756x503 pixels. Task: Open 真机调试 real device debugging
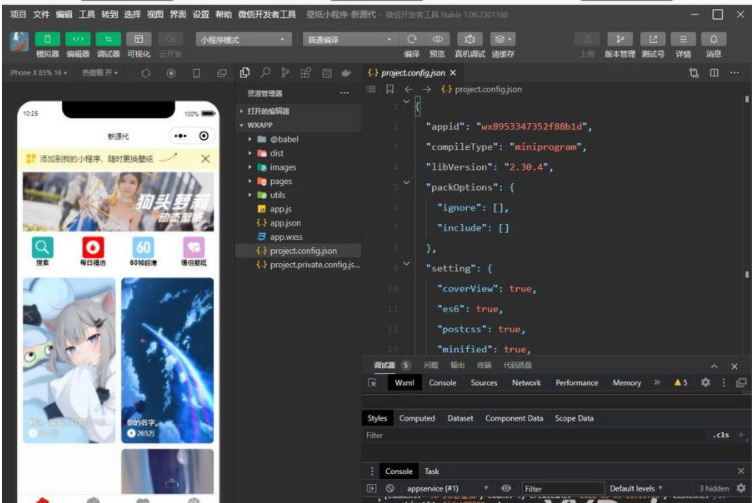click(x=470, y=39)
